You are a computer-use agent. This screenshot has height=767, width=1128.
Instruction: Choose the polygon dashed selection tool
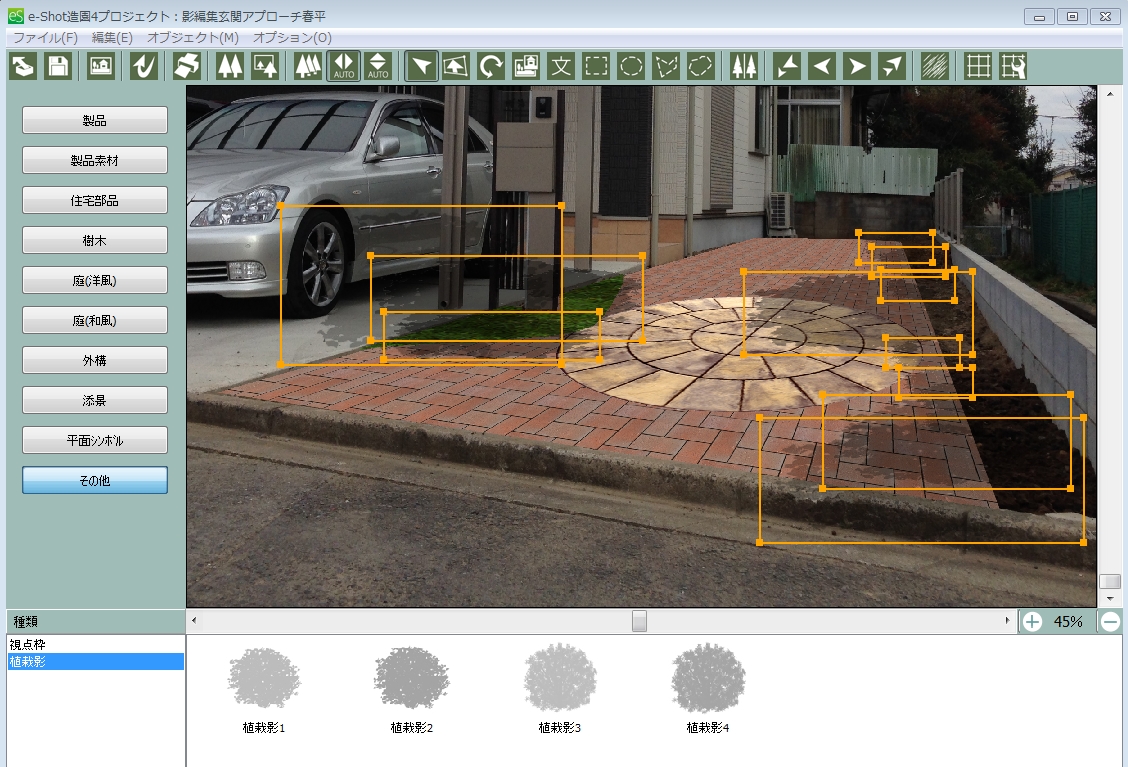click(x=666, y=66)
